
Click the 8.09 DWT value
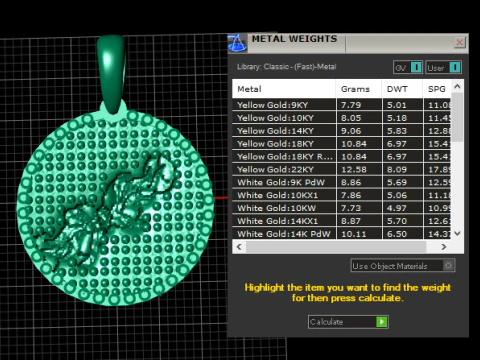[397, 170]
